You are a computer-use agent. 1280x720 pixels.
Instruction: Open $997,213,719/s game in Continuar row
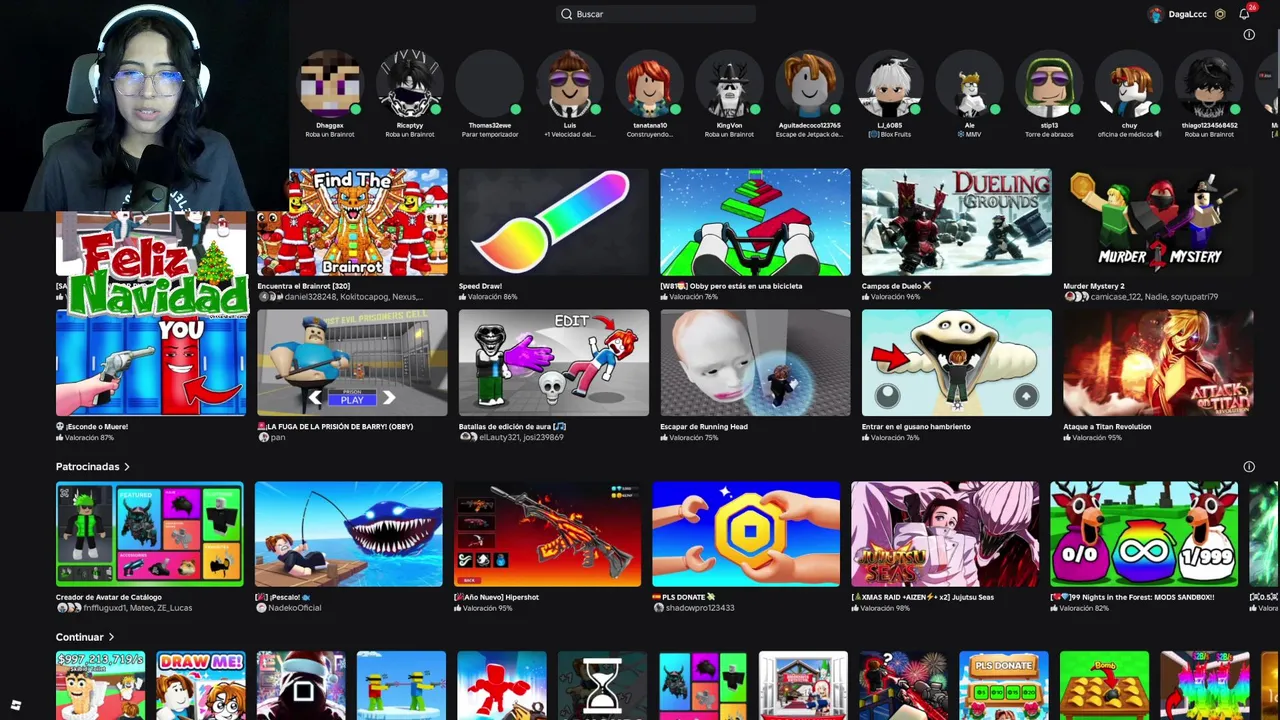[100, 686]
